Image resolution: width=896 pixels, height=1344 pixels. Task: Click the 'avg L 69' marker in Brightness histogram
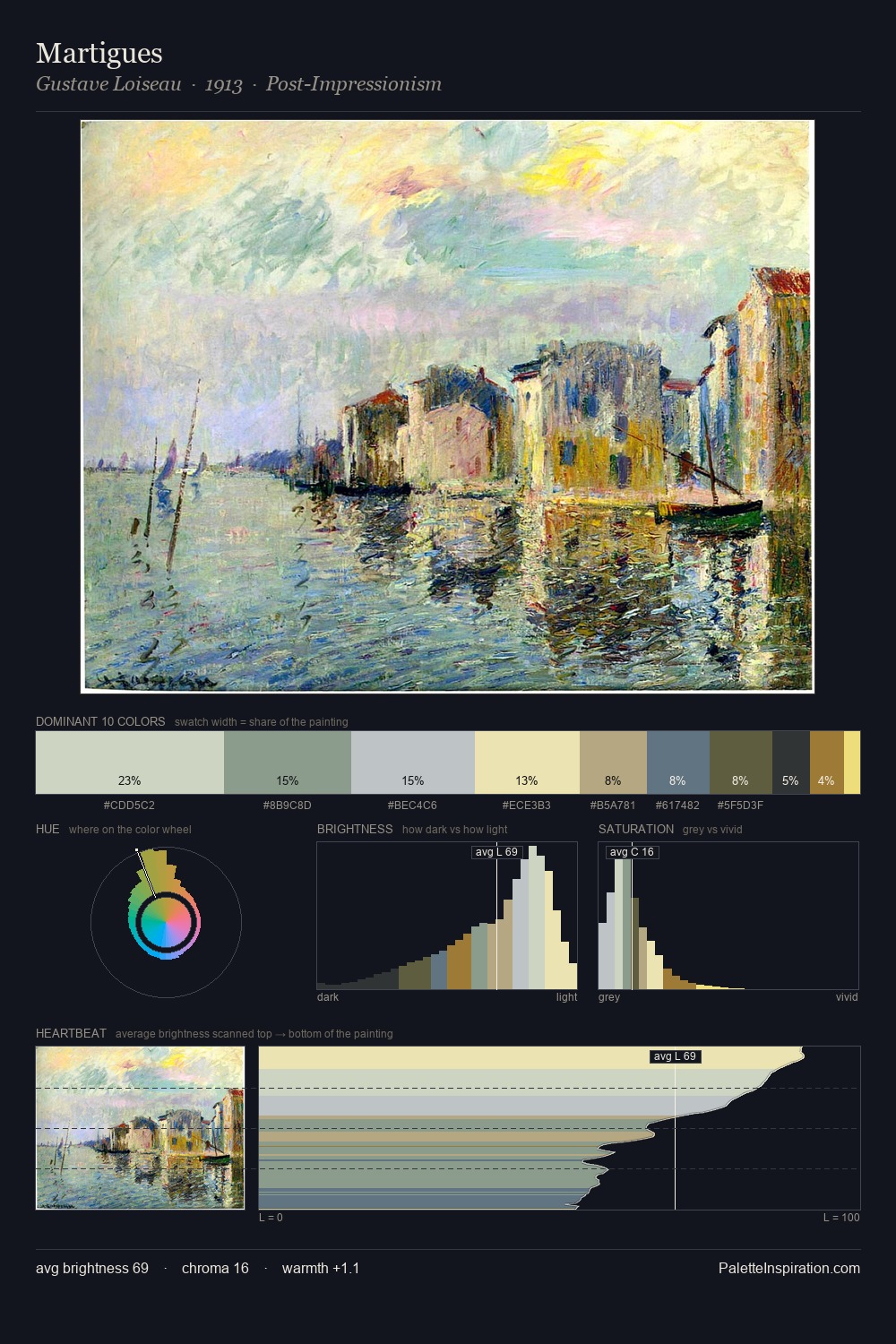pyautogui.click(x=496, y=852)
